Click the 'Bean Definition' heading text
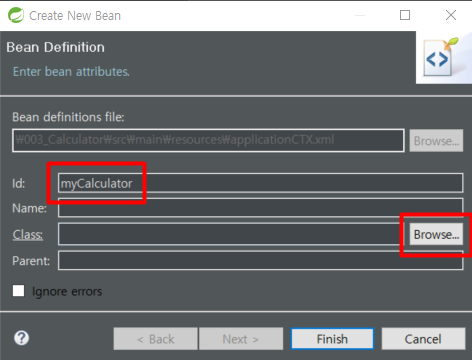472x360 pixels. coord(55,47)
